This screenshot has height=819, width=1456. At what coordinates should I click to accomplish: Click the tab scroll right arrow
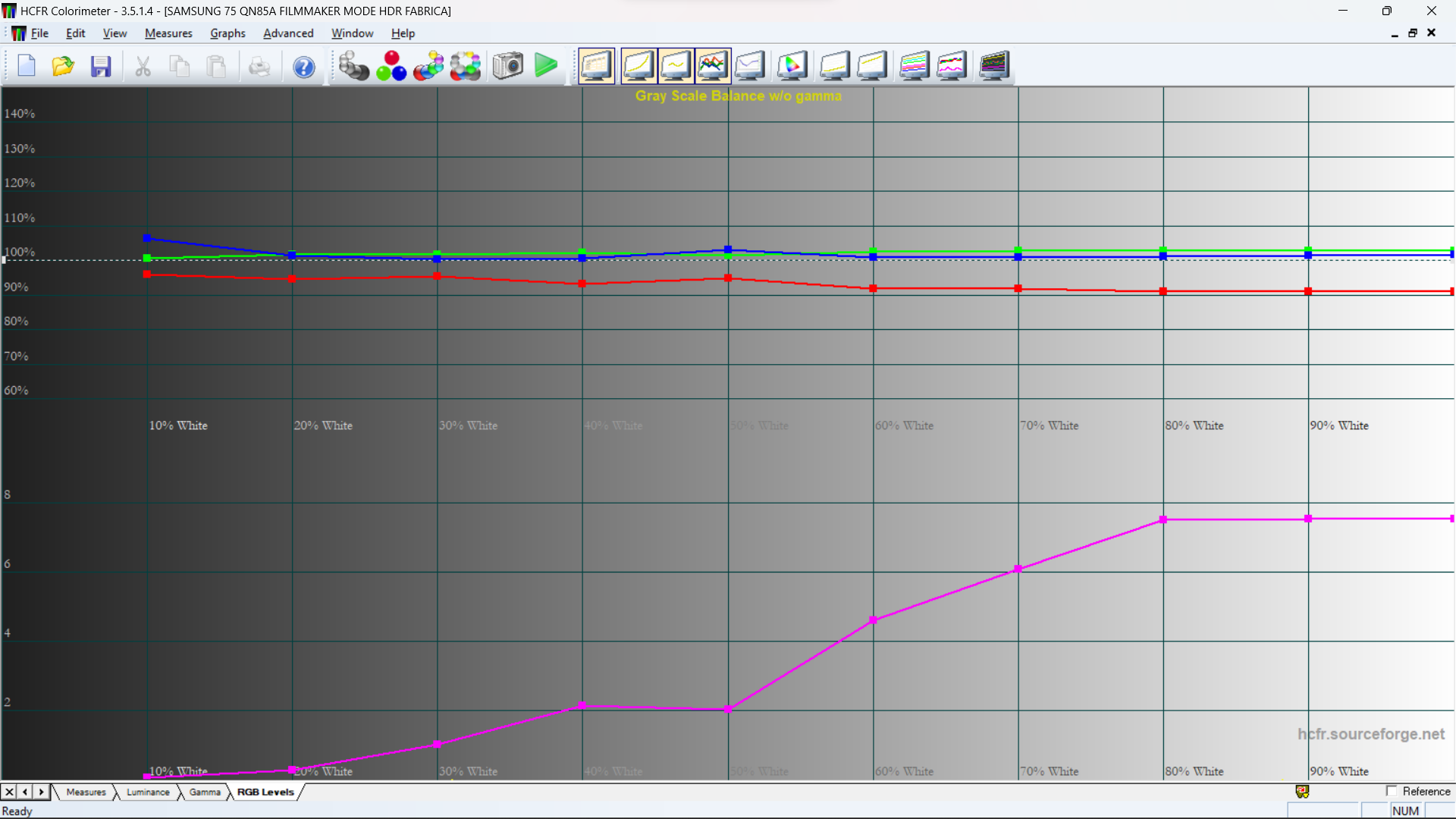click(41, 792)
